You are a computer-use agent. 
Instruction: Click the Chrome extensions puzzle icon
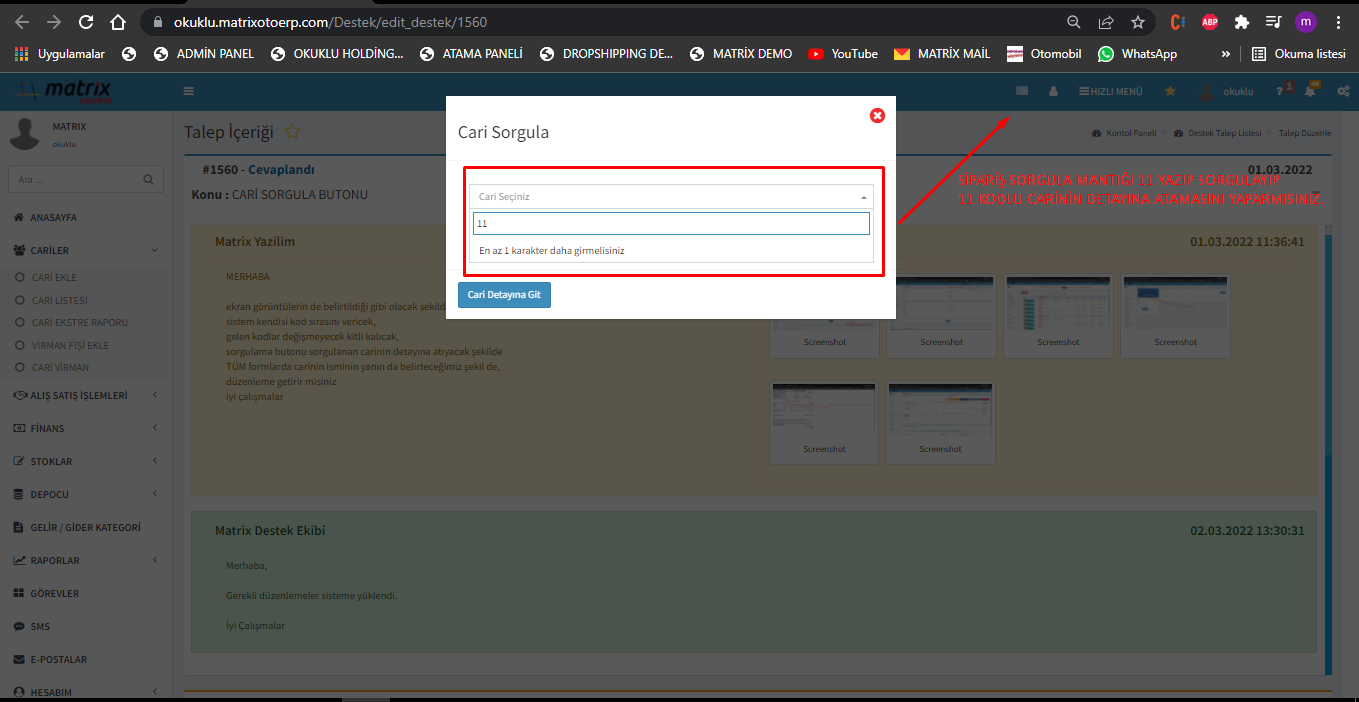pyautogui.click(x=1241, y=22)
